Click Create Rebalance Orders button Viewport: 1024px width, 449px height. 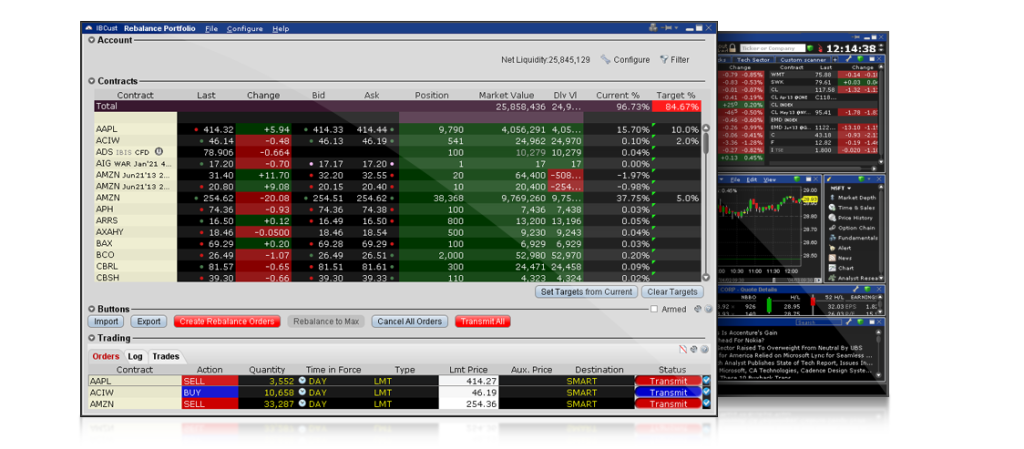(227, 321)
